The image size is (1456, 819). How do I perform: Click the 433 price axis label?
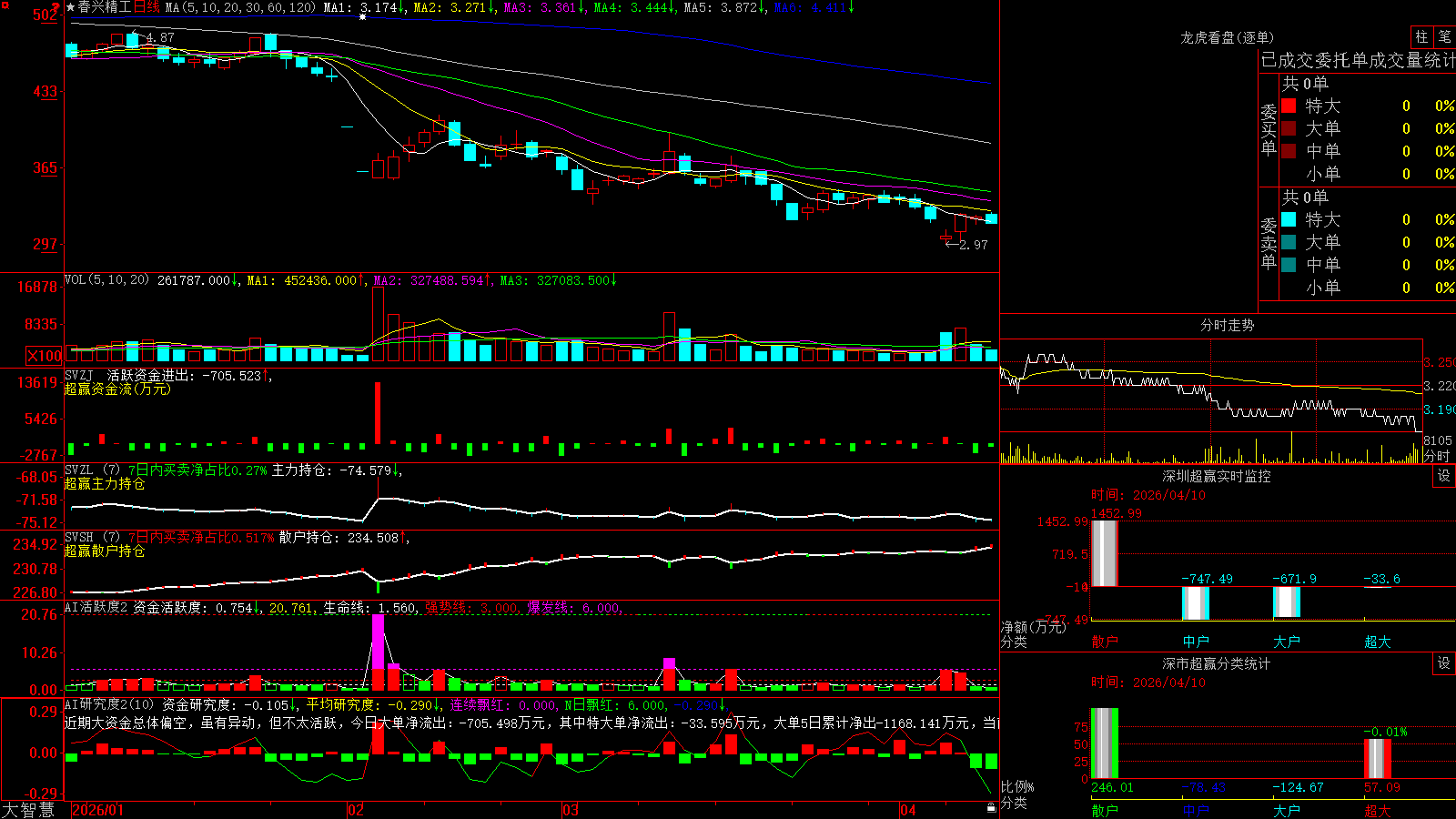click(45, 91)
